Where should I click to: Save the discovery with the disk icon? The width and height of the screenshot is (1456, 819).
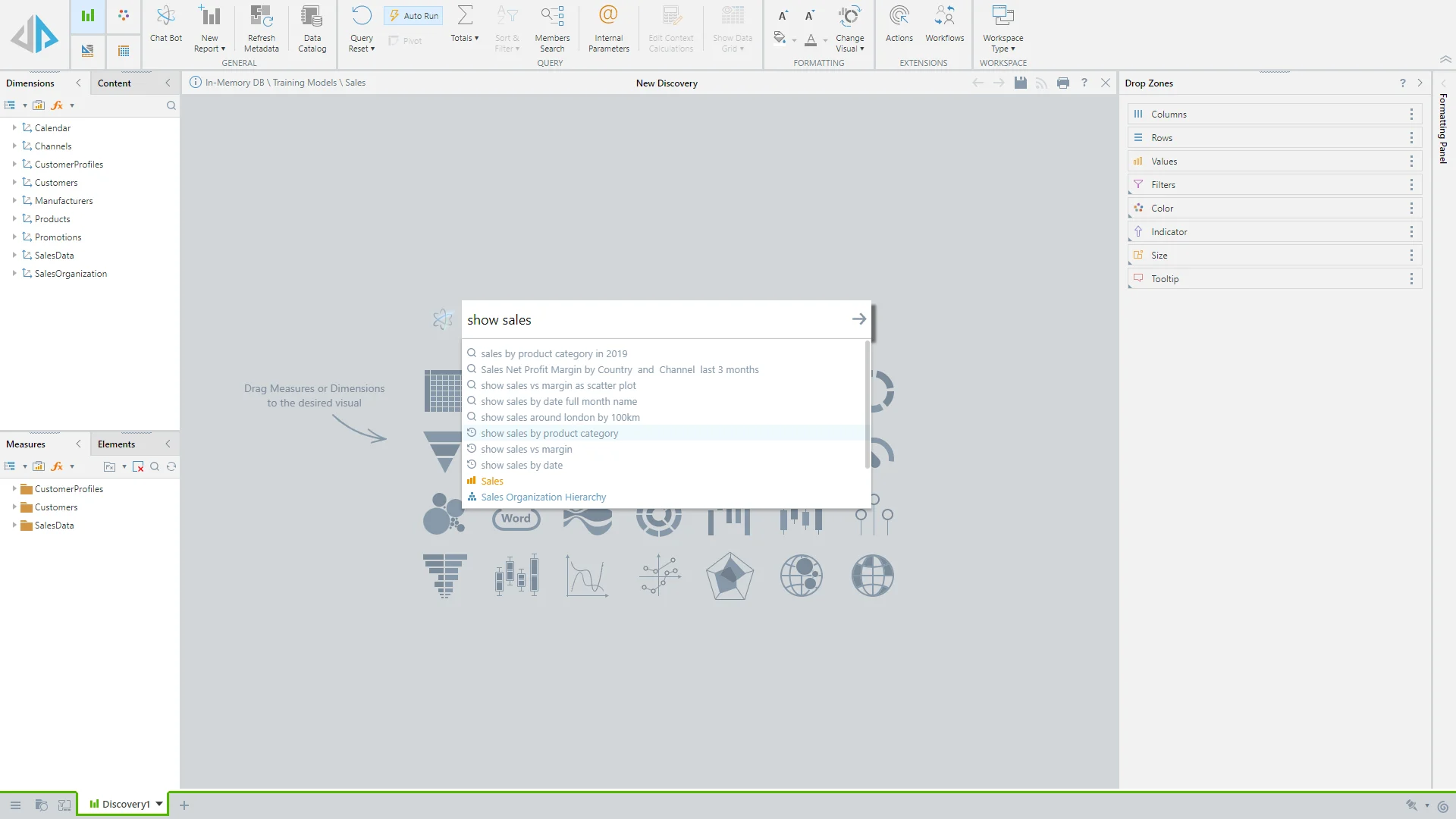click(1021, 83)
